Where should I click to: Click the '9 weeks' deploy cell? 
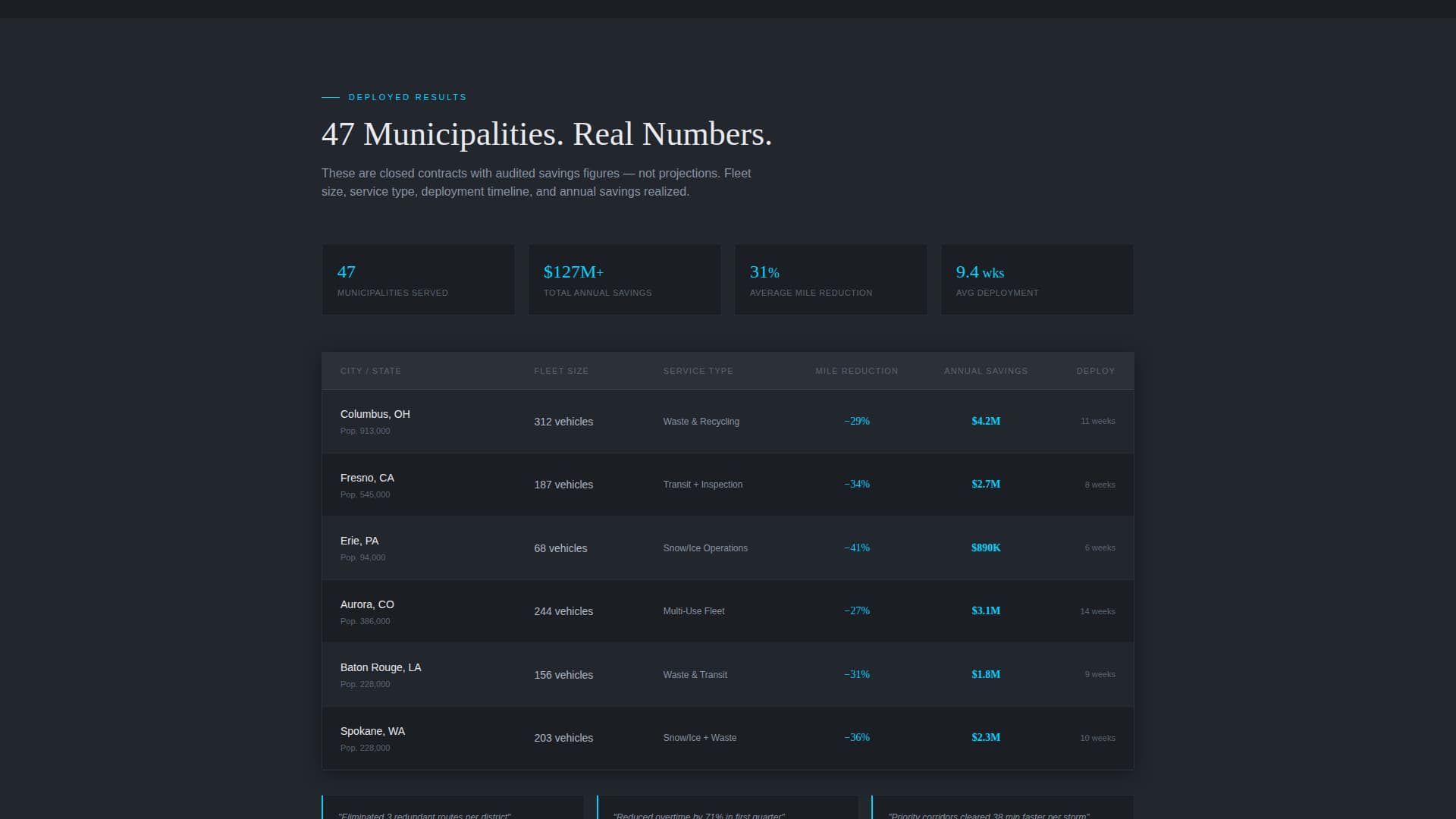click(1100, 674)
